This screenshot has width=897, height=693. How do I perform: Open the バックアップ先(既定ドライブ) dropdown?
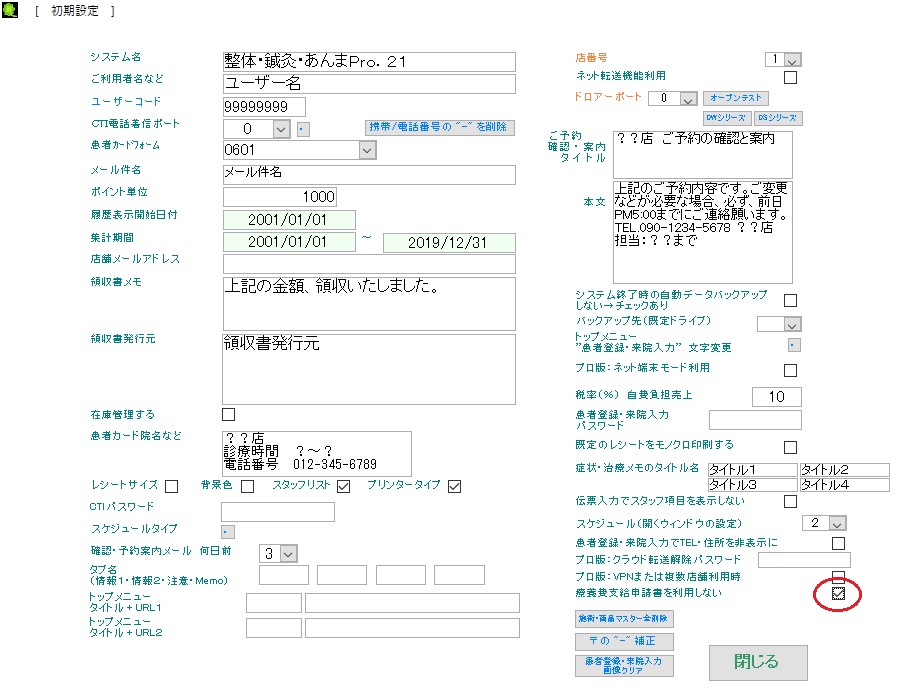[792, 324]
